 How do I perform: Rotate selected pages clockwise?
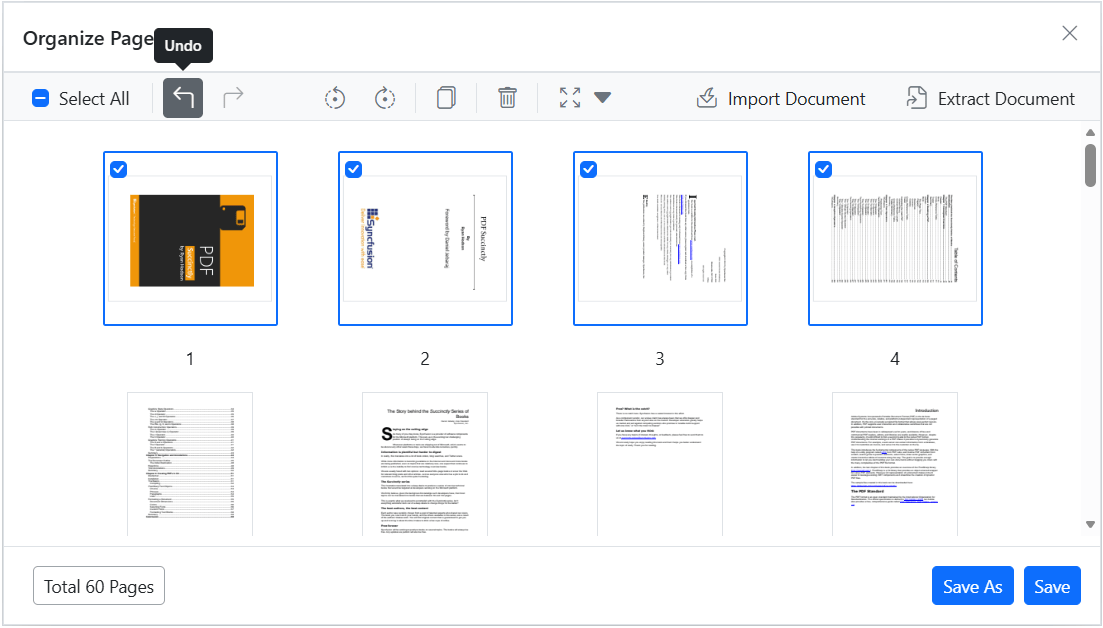384,98
